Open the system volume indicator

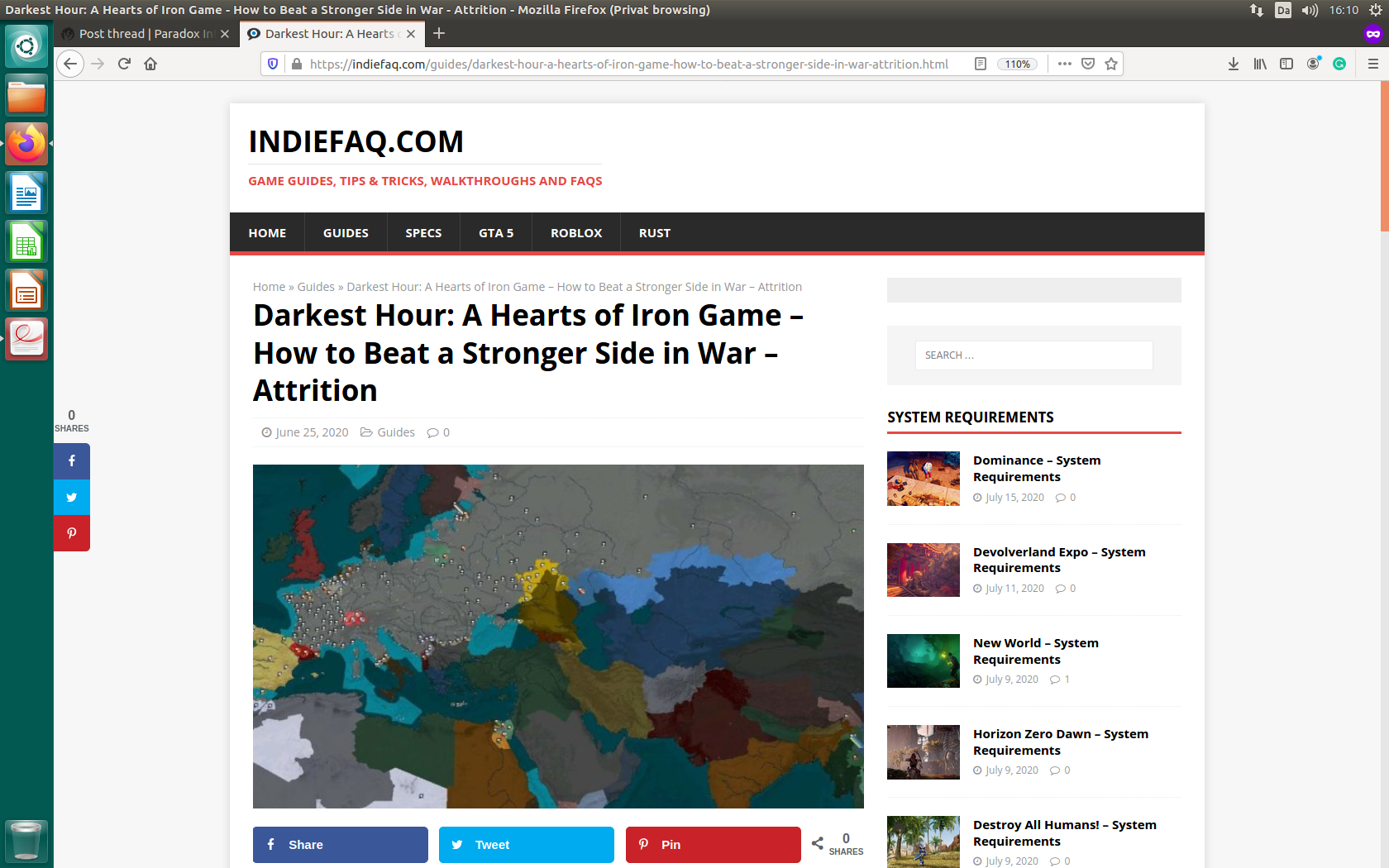tap(1309, 10)
